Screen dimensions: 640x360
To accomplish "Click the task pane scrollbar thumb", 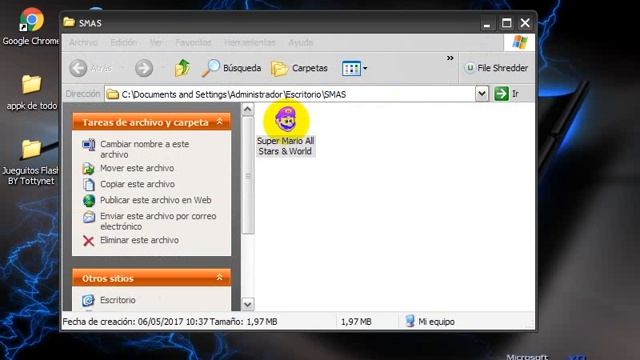I will pos(247,176).
